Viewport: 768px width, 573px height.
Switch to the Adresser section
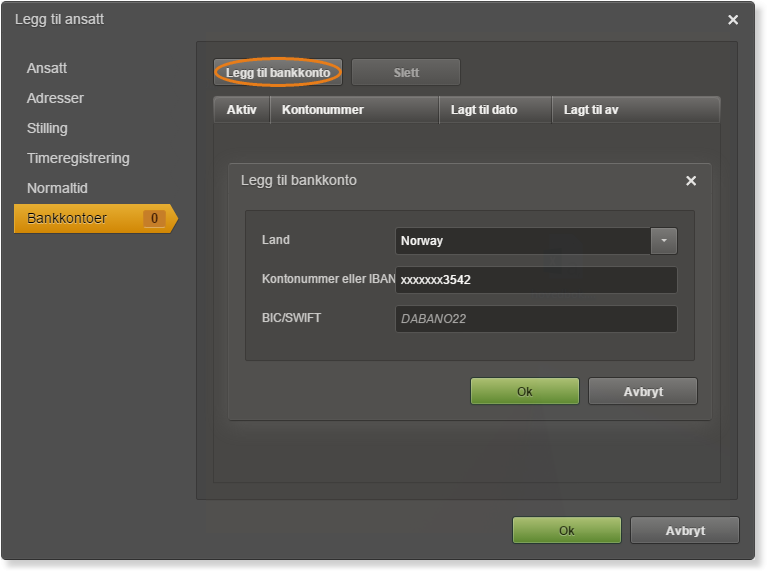point(55,98)
